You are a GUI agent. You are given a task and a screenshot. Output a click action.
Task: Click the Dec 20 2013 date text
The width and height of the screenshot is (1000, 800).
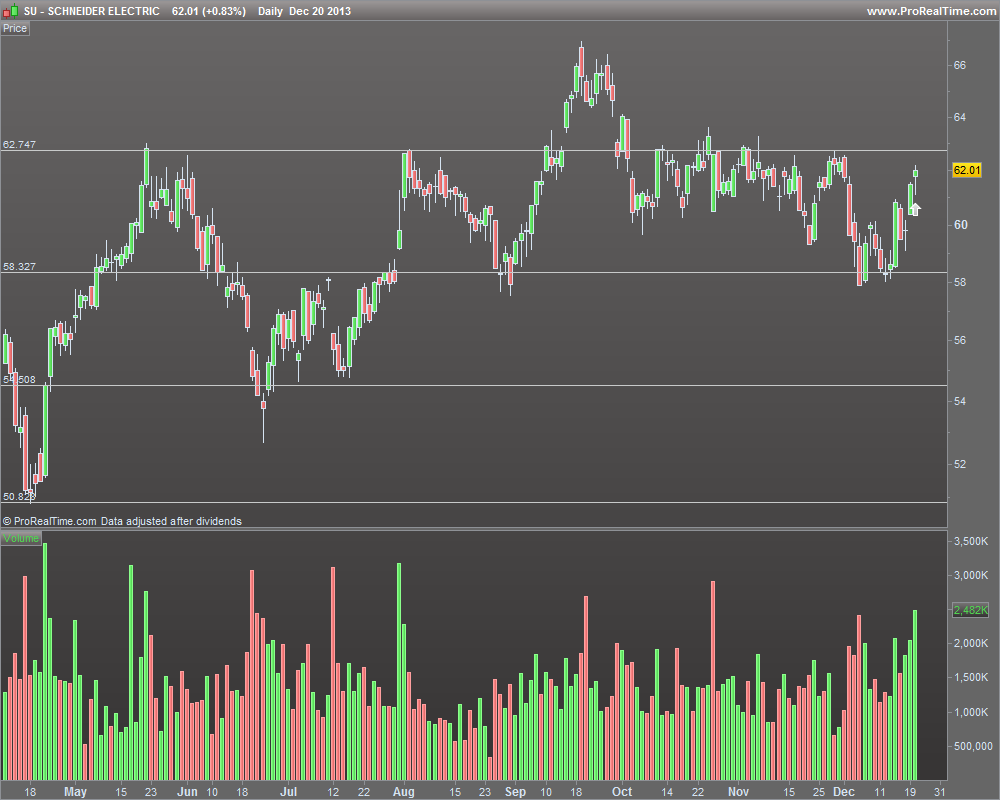[320, 11]
